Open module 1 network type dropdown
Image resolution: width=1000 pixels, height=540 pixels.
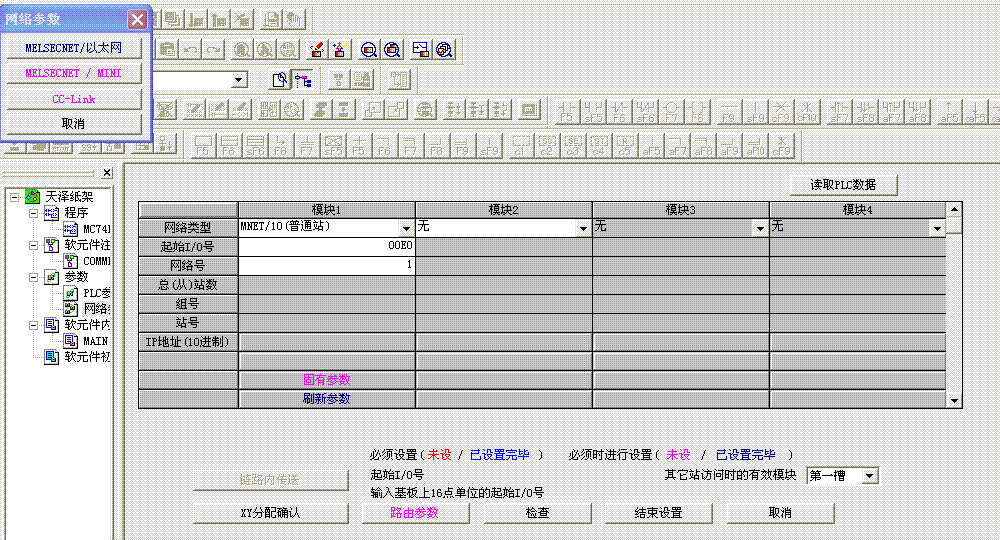click(x=406, y=228)
